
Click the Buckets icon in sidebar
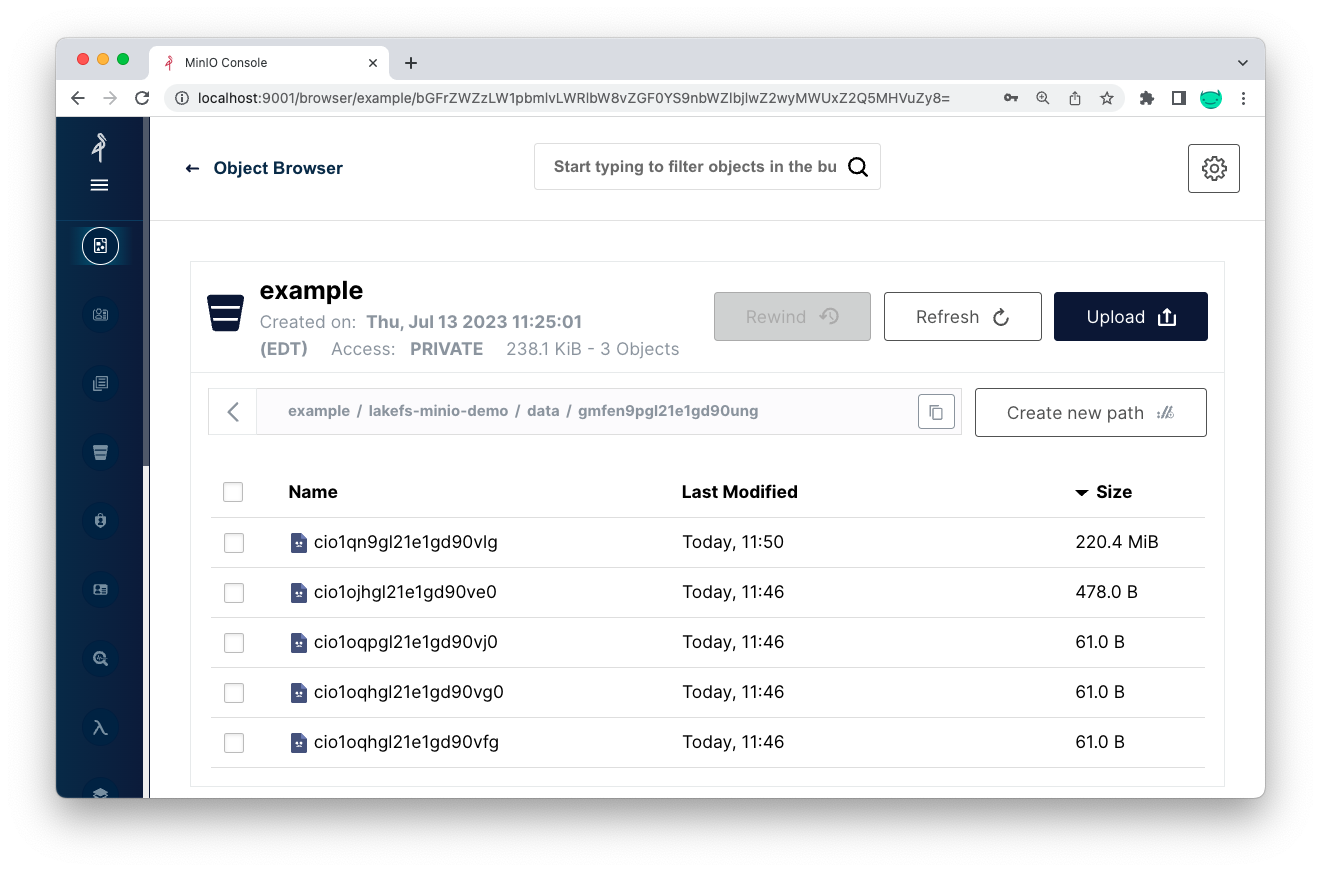(100, 452)
